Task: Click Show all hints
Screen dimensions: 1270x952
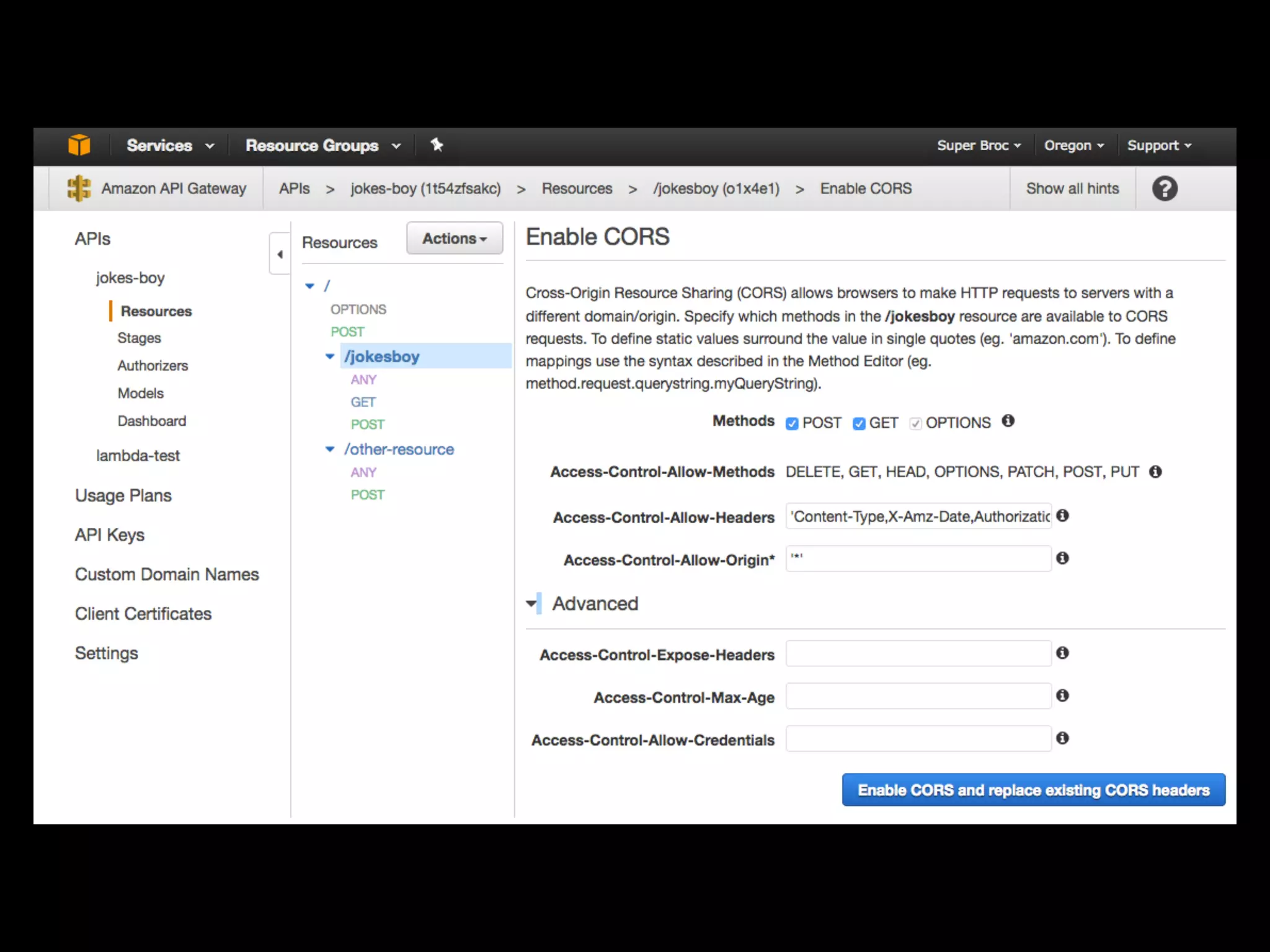Action: point(1073,188)
